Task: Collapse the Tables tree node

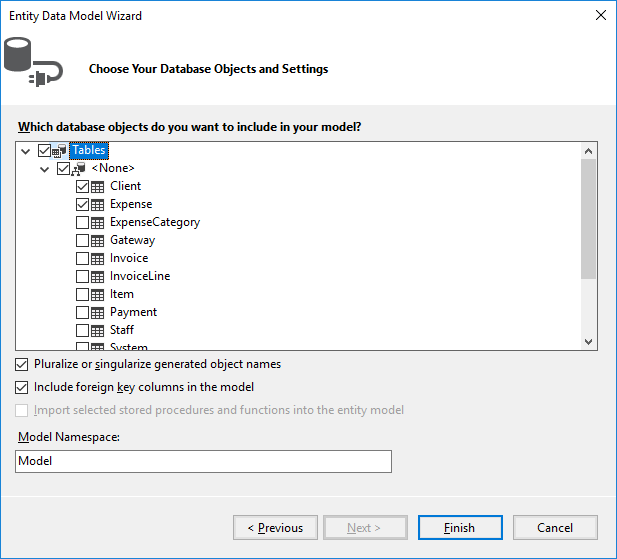Action: [x=26, y=151]
